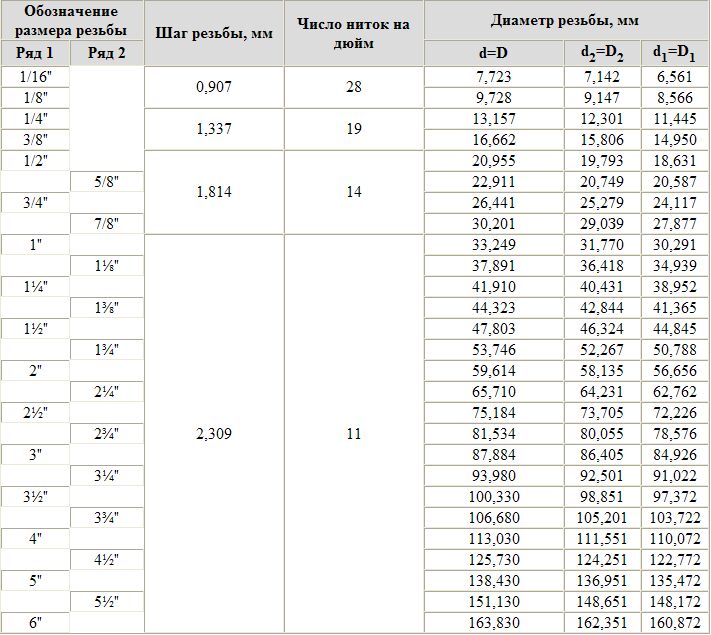The width and height of the screenshot is (711, 635).
Task: Select the 3¾" cell in Ряд 2
Action: (x=107, y=518)
